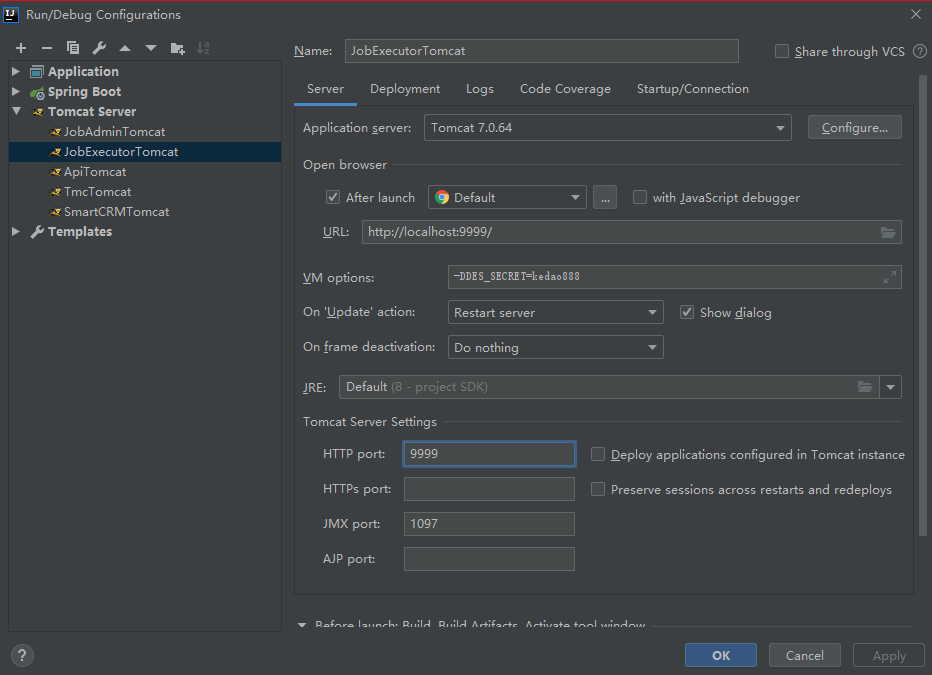This screenshot has height=675, width=932.
Task: Check 'Preserve sessions across restarts and redeploys'
Action: tap(597, 489)
